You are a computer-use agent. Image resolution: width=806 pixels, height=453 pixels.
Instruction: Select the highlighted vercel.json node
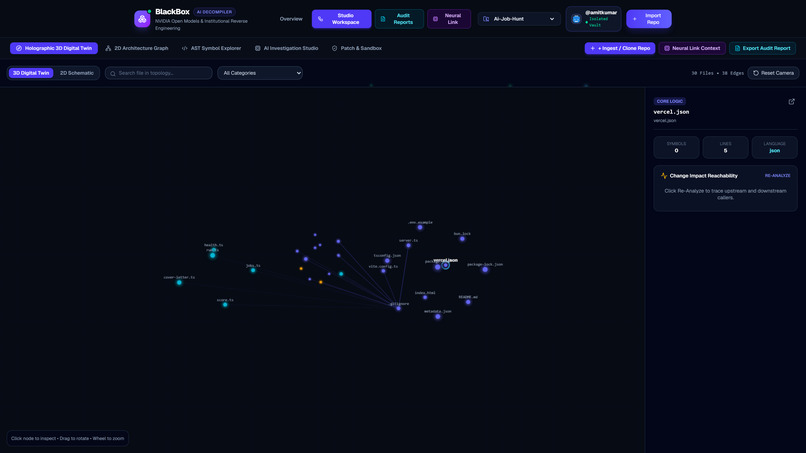click(x=446, y=265)
